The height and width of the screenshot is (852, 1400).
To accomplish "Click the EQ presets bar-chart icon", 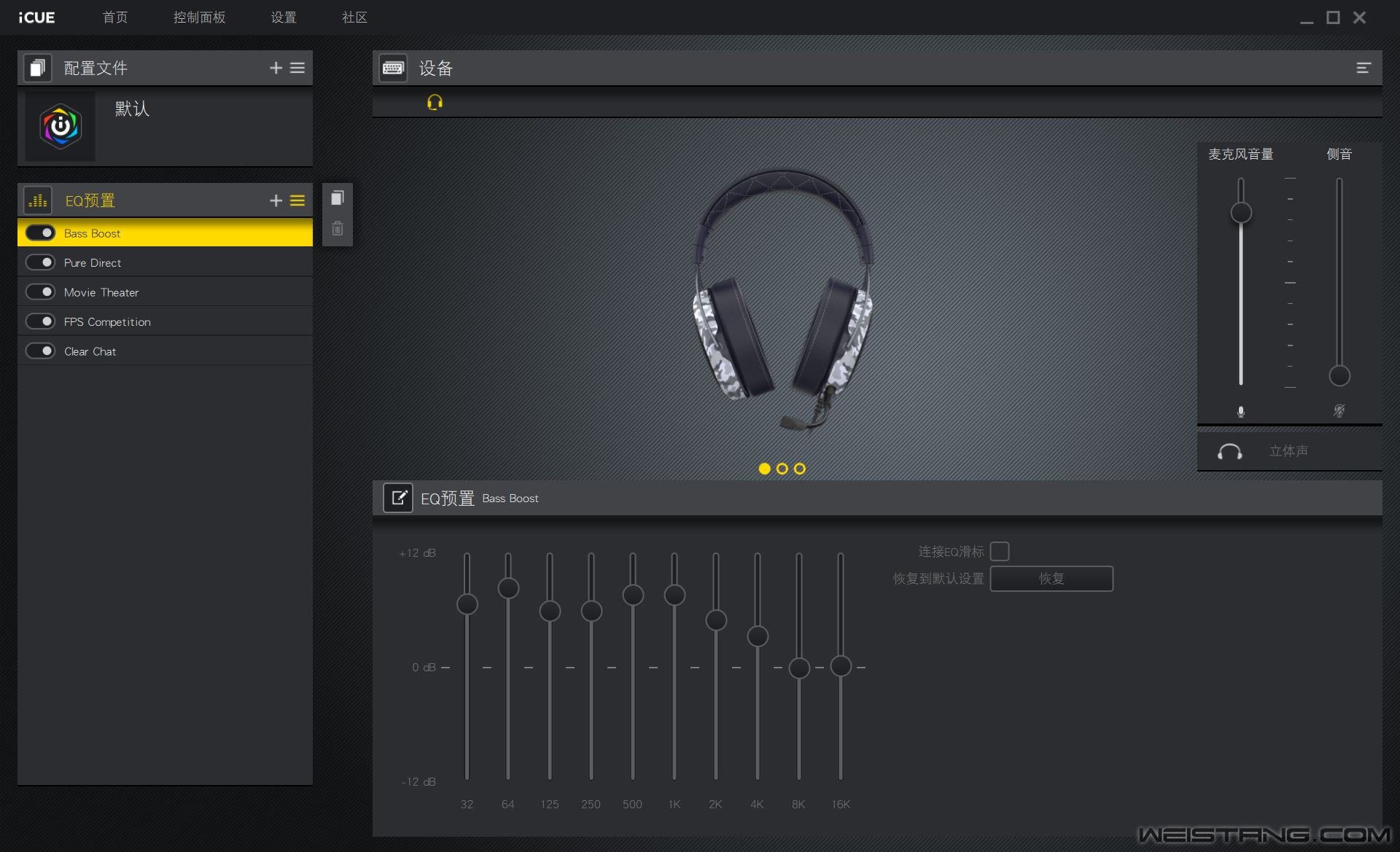I will pyautogui.click(x=37, y=200).
